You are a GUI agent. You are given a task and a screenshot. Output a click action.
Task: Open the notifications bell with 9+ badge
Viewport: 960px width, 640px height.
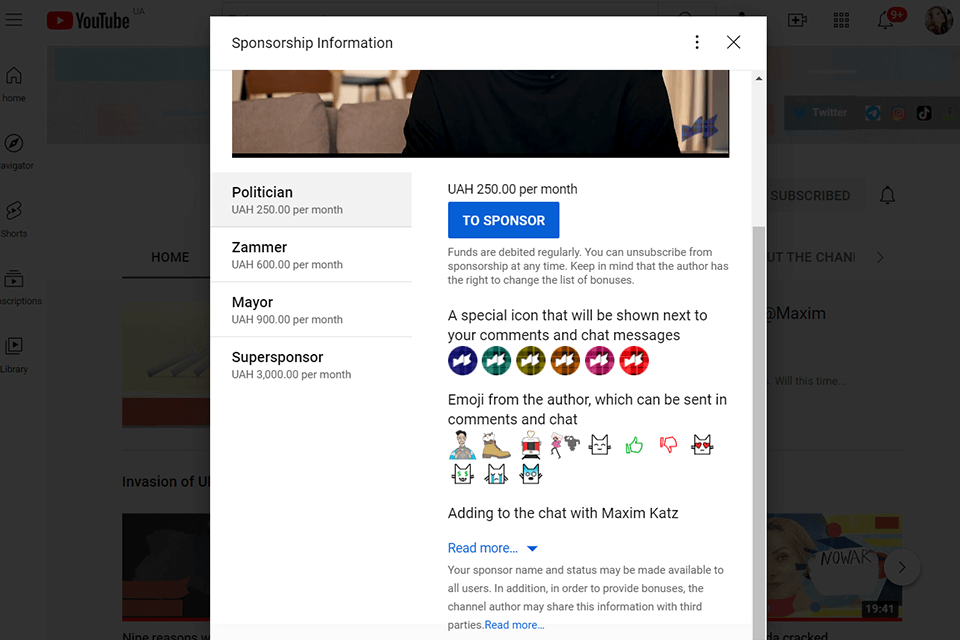[885, 20]
